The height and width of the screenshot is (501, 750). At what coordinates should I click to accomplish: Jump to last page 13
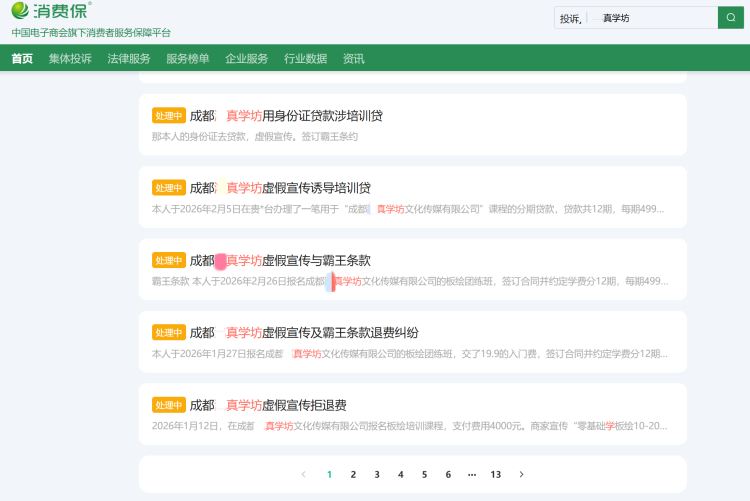[495, 474]
